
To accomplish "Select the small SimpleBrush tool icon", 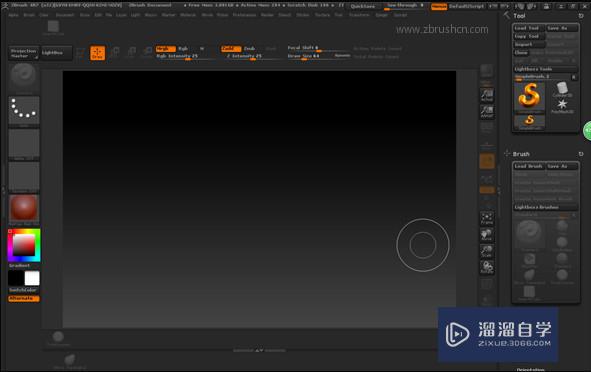I will point(530,122).
